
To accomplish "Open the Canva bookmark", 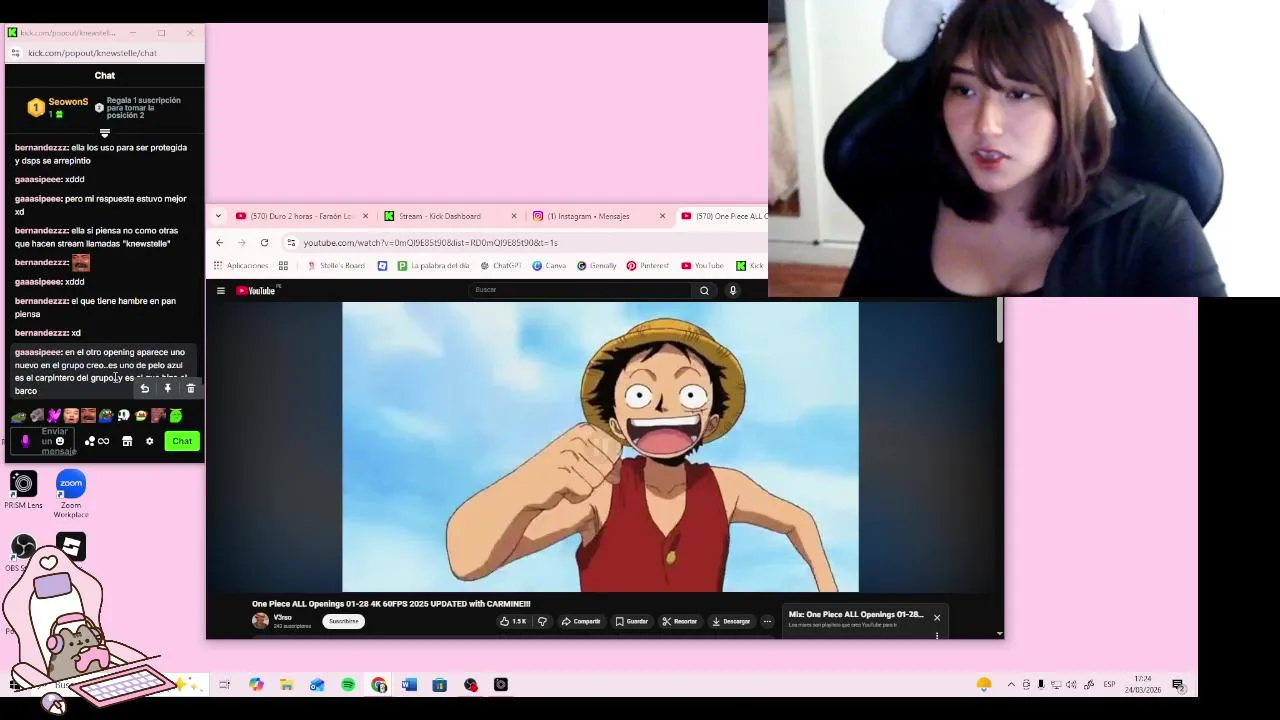I will coord(549,266).
